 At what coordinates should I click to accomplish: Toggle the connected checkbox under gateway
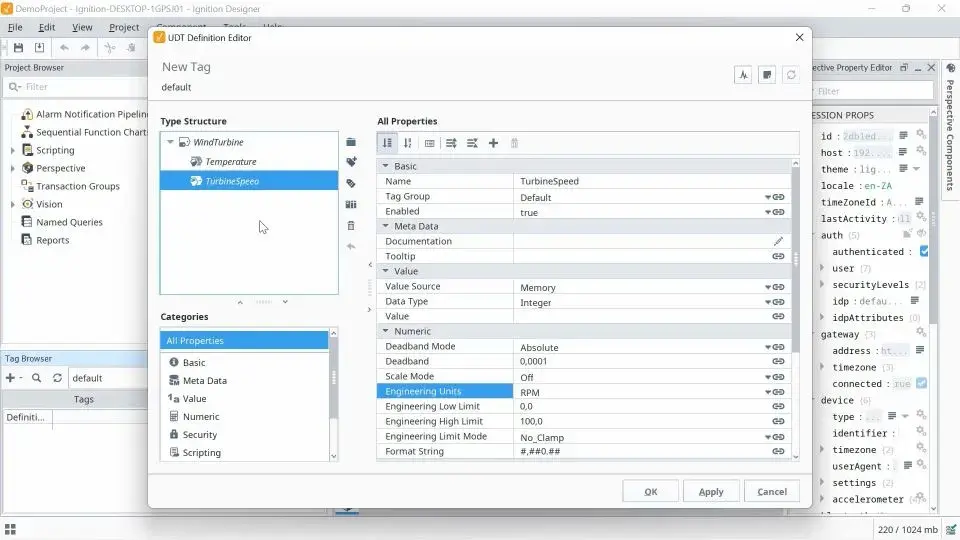coord(921,383)
